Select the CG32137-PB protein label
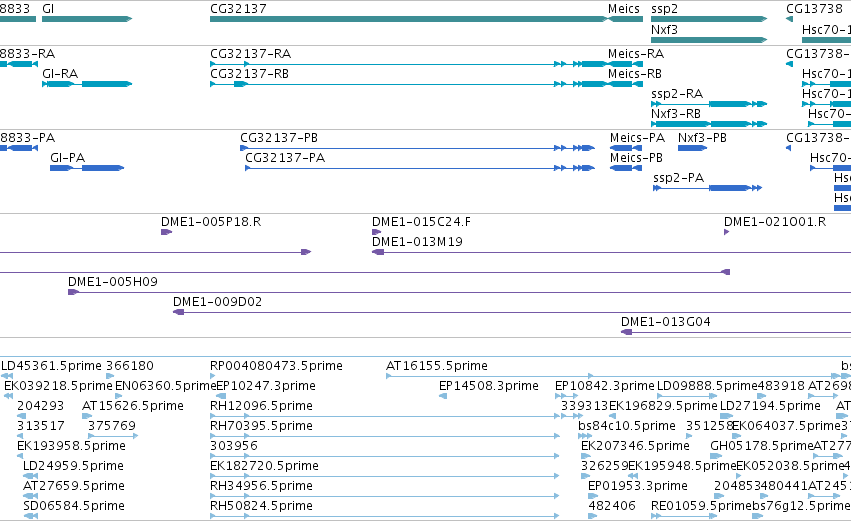 [x=279, y=138]
